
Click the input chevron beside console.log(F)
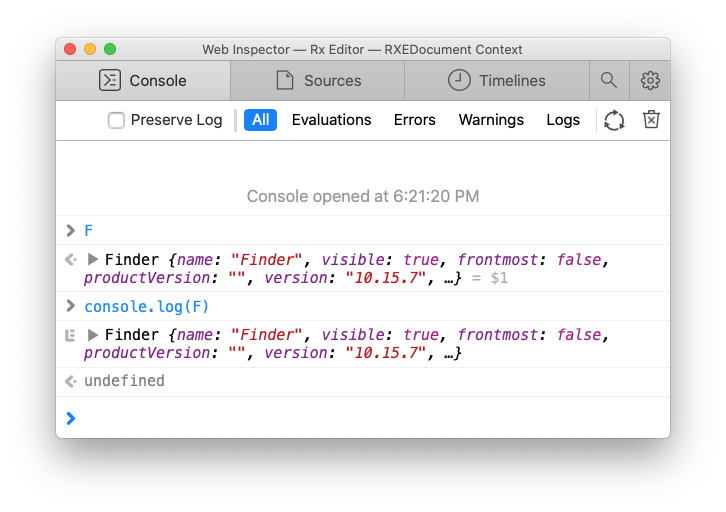pos(70,306)
